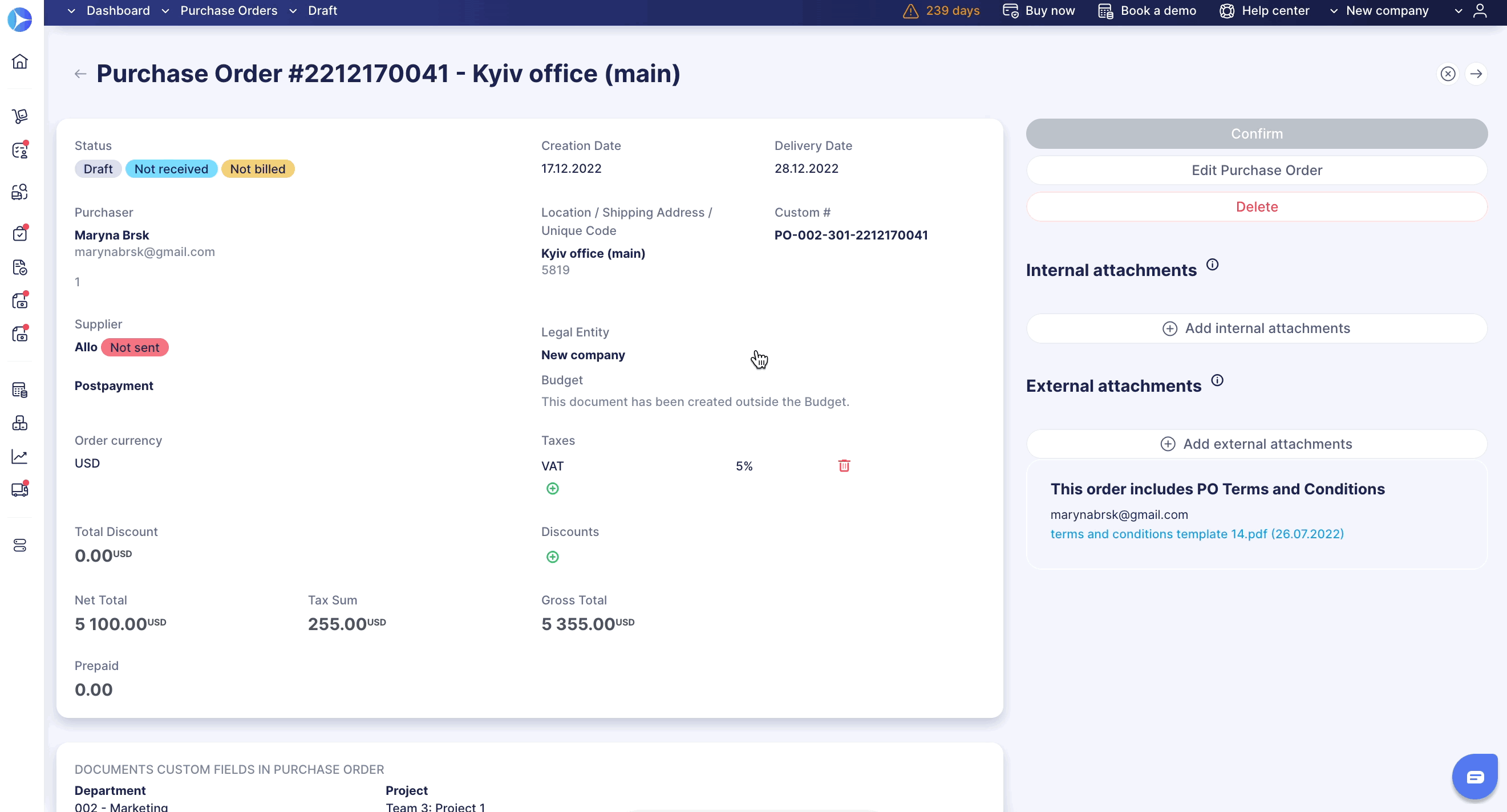Click the Internal attachments info icon
The height and width of the screenshot is (812, 1507).
point(1212,265)
